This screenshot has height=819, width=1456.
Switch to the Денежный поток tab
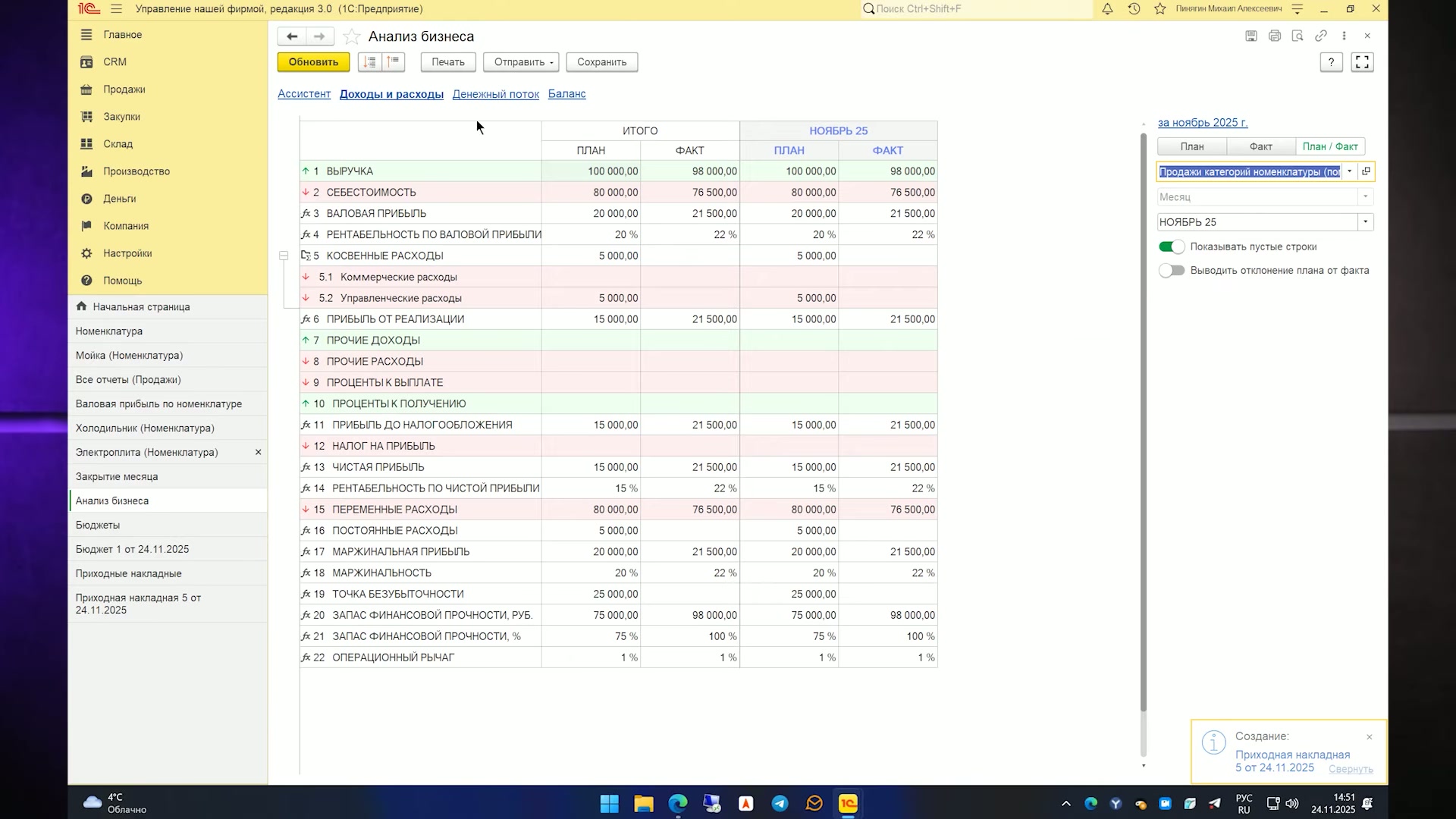(496, 94)
